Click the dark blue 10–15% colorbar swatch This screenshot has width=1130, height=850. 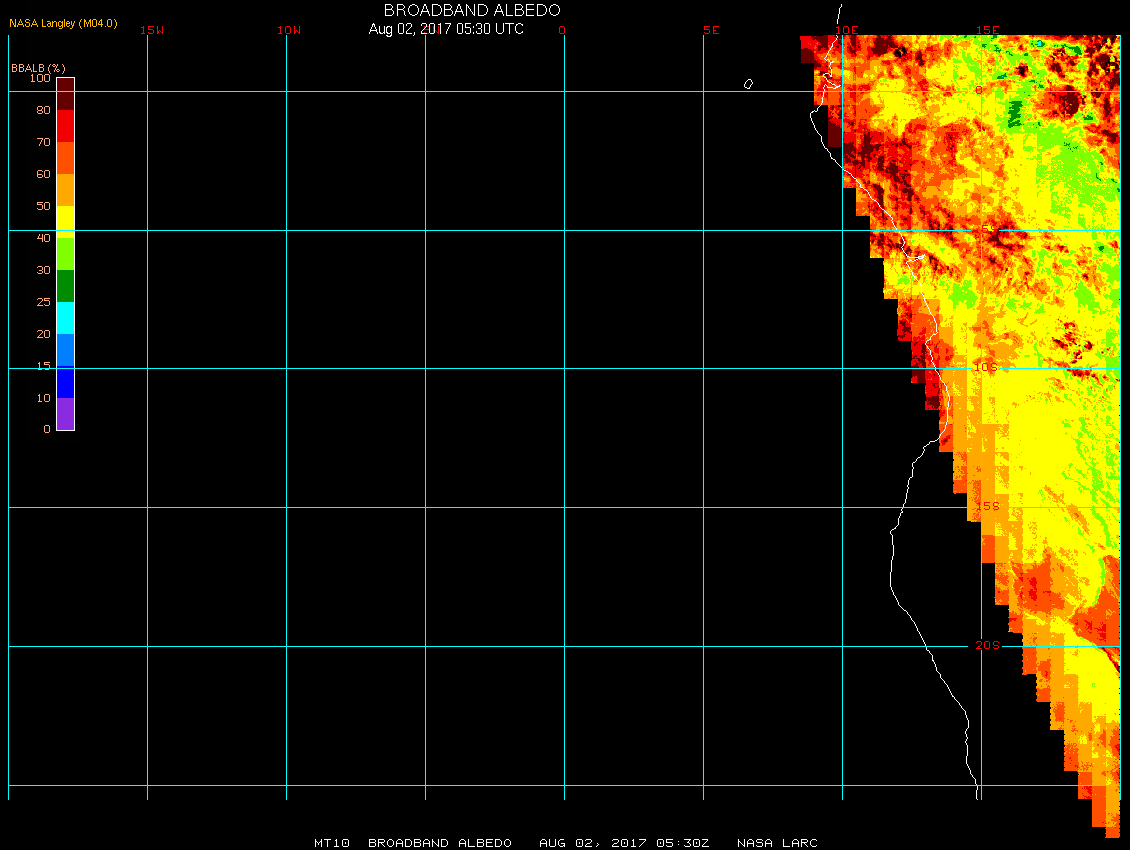tap(66, 382)
